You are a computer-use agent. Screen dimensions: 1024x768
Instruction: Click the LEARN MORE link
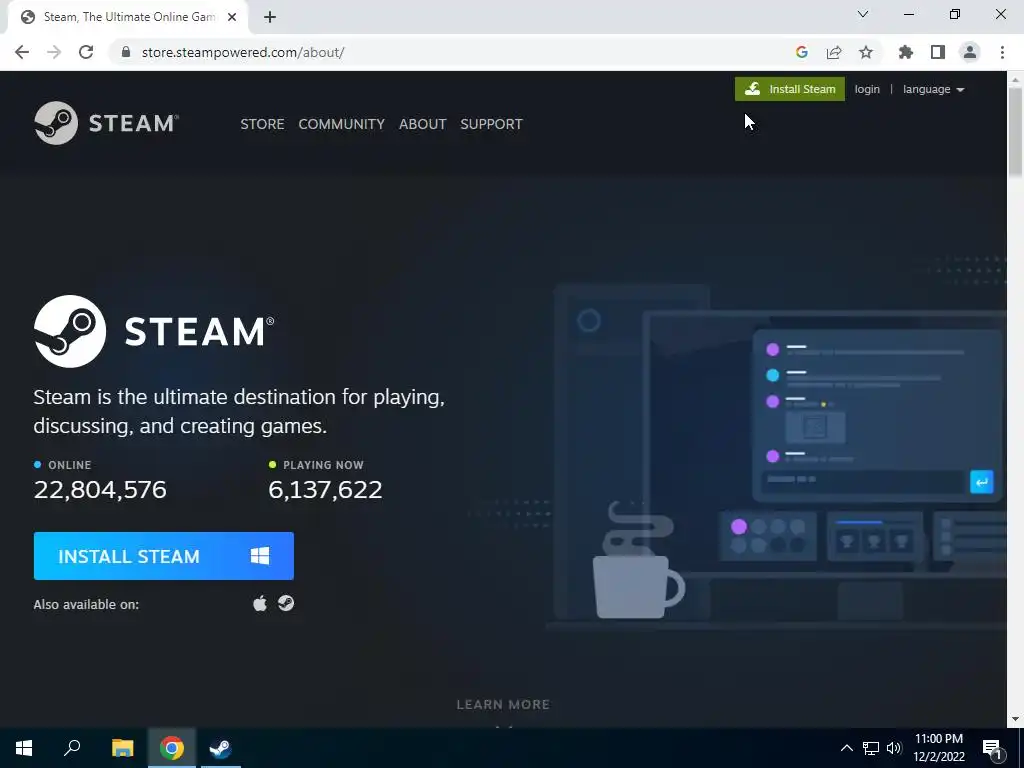(x=503, y=705)
